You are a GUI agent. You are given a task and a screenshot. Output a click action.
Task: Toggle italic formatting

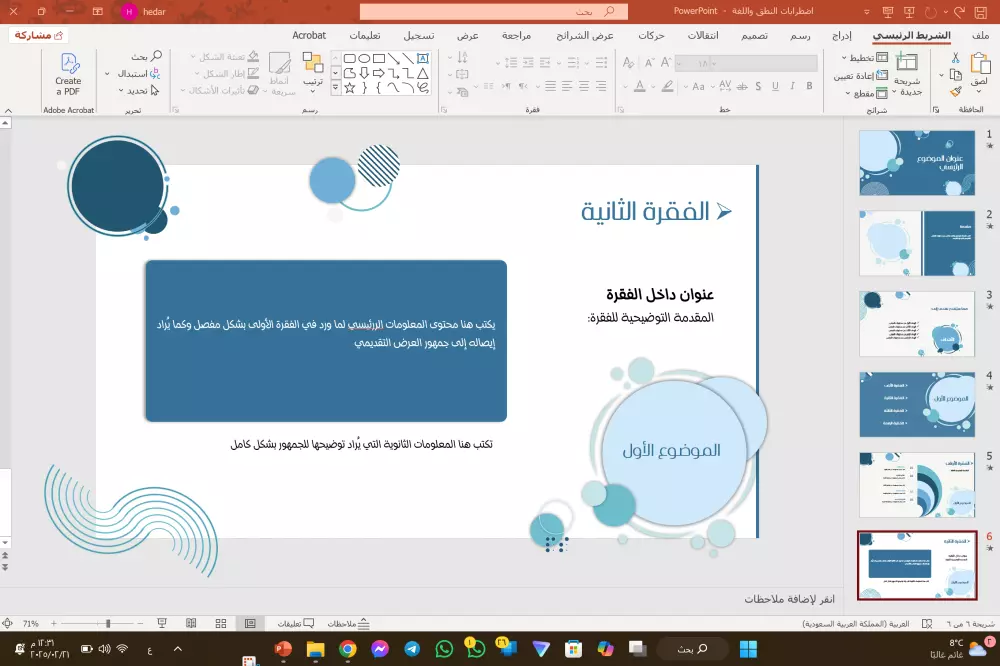pos(792,86)
